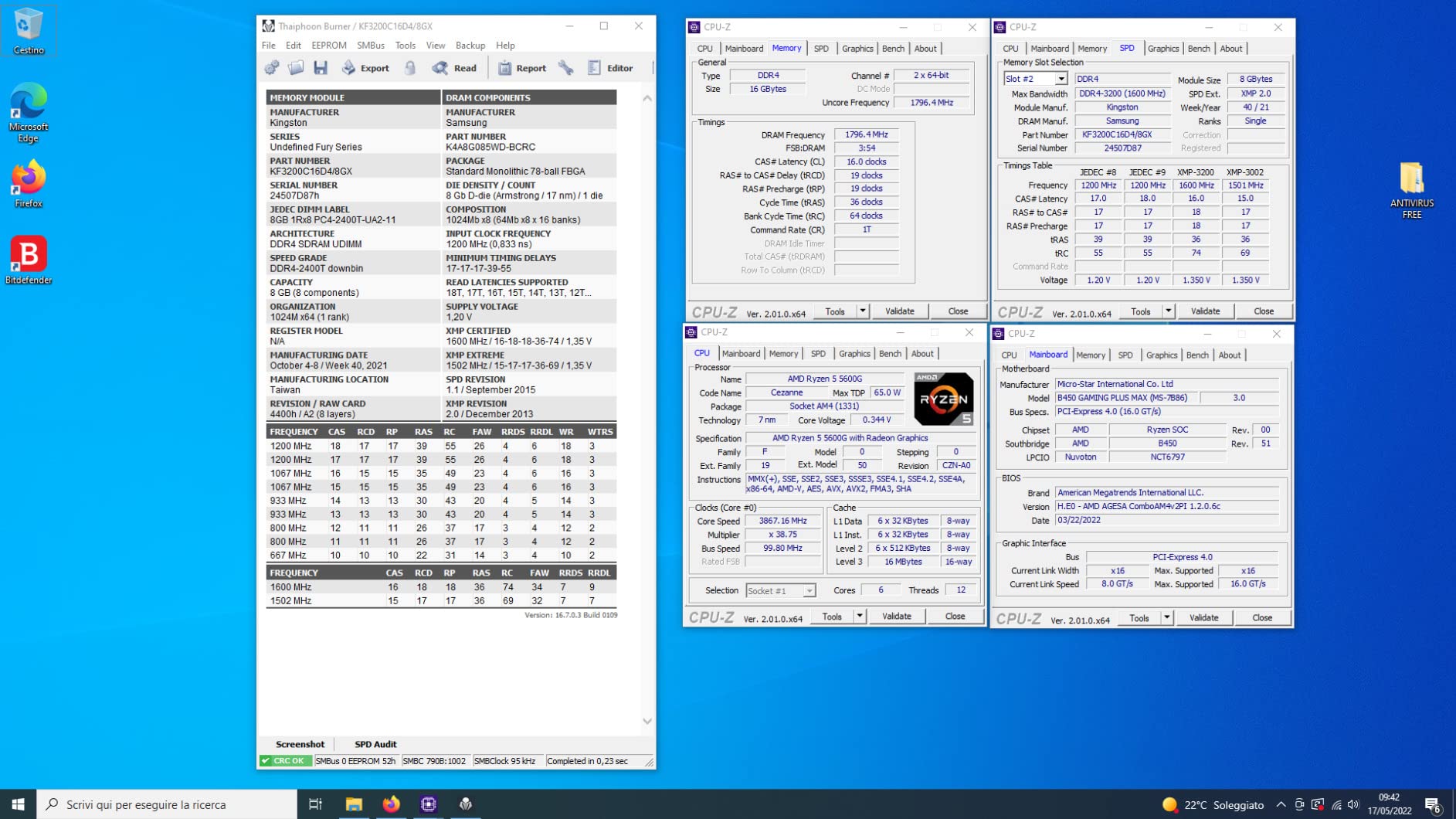Select the Bitdefender desktop icon
The image size is (1456, 819).
click(28, 260)
